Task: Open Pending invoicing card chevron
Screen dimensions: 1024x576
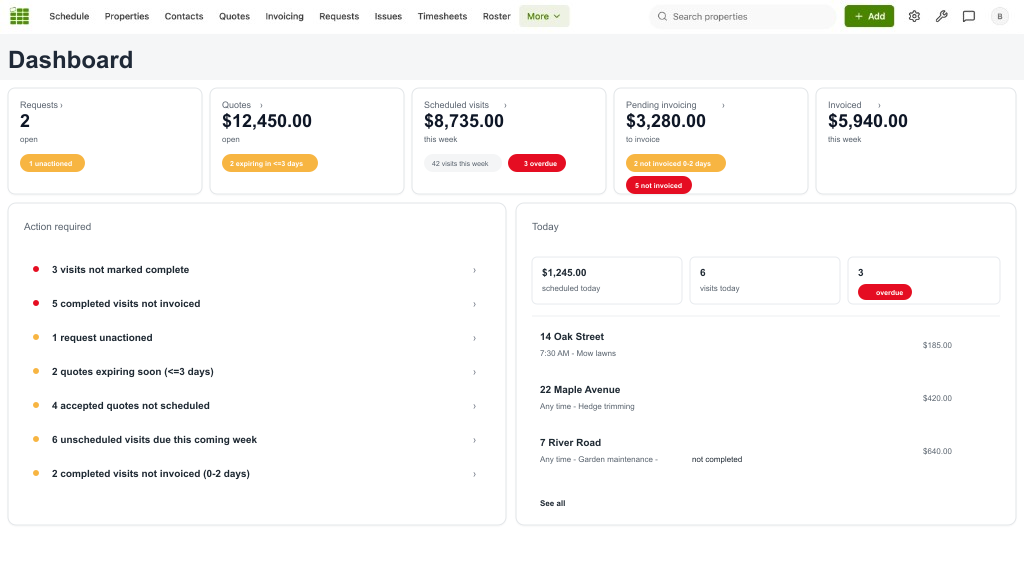Action: (x=723, y=105)
